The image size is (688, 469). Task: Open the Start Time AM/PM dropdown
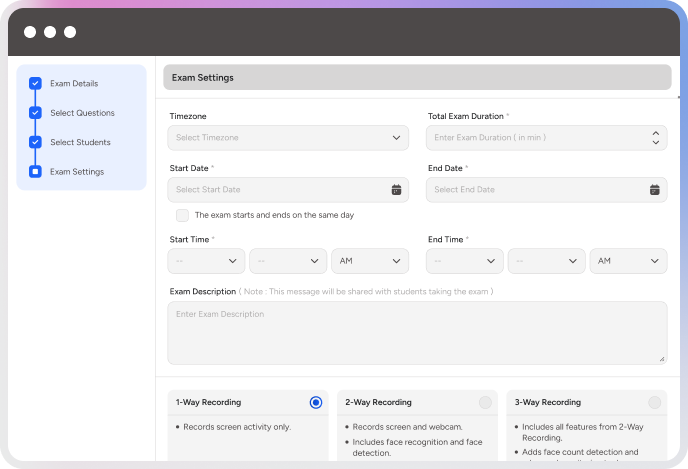(370, 261)
